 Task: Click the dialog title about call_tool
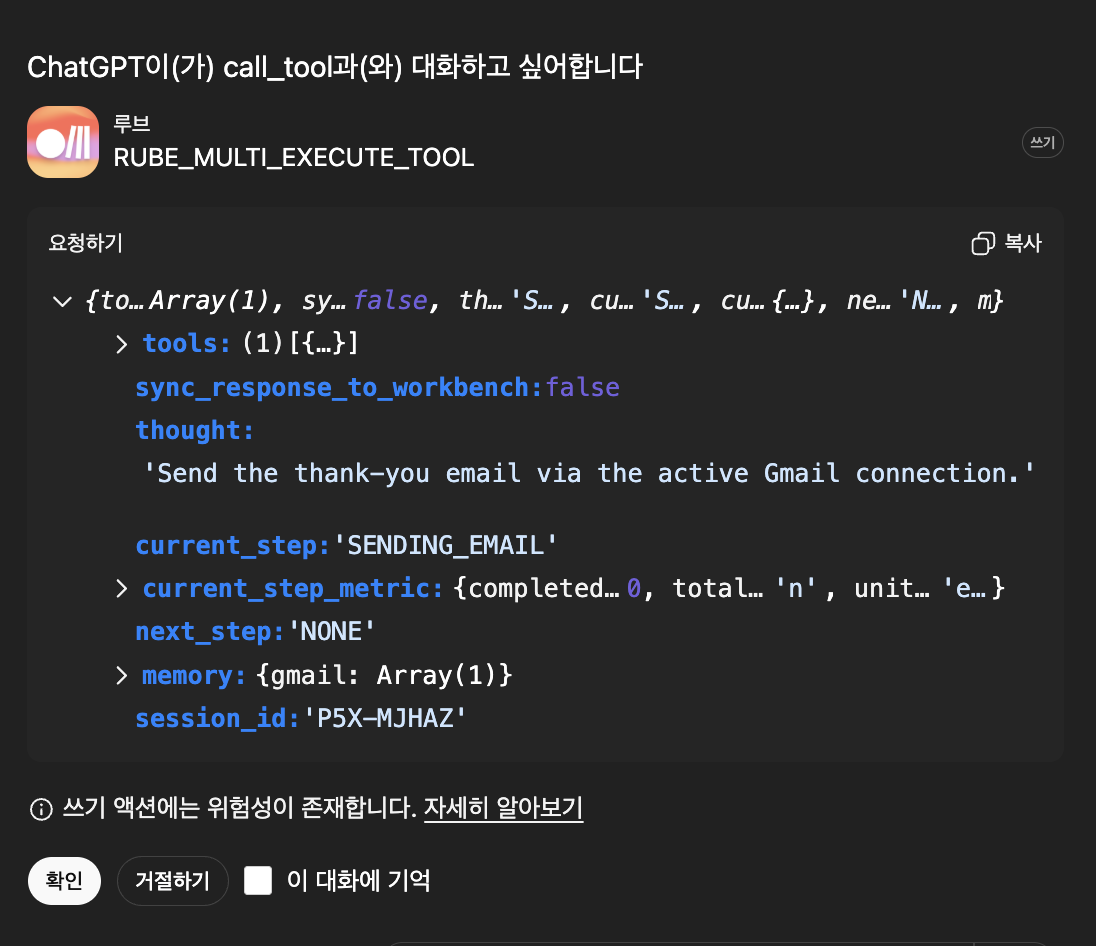(x=335, y=67)
